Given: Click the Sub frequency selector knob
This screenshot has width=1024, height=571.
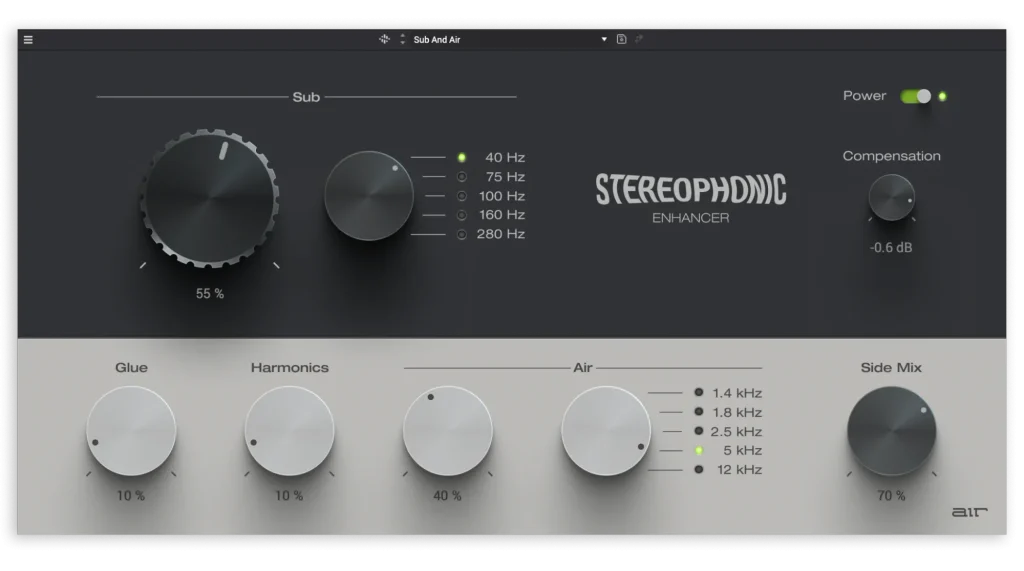Looking at the screenshot, I should pos(369,195).
